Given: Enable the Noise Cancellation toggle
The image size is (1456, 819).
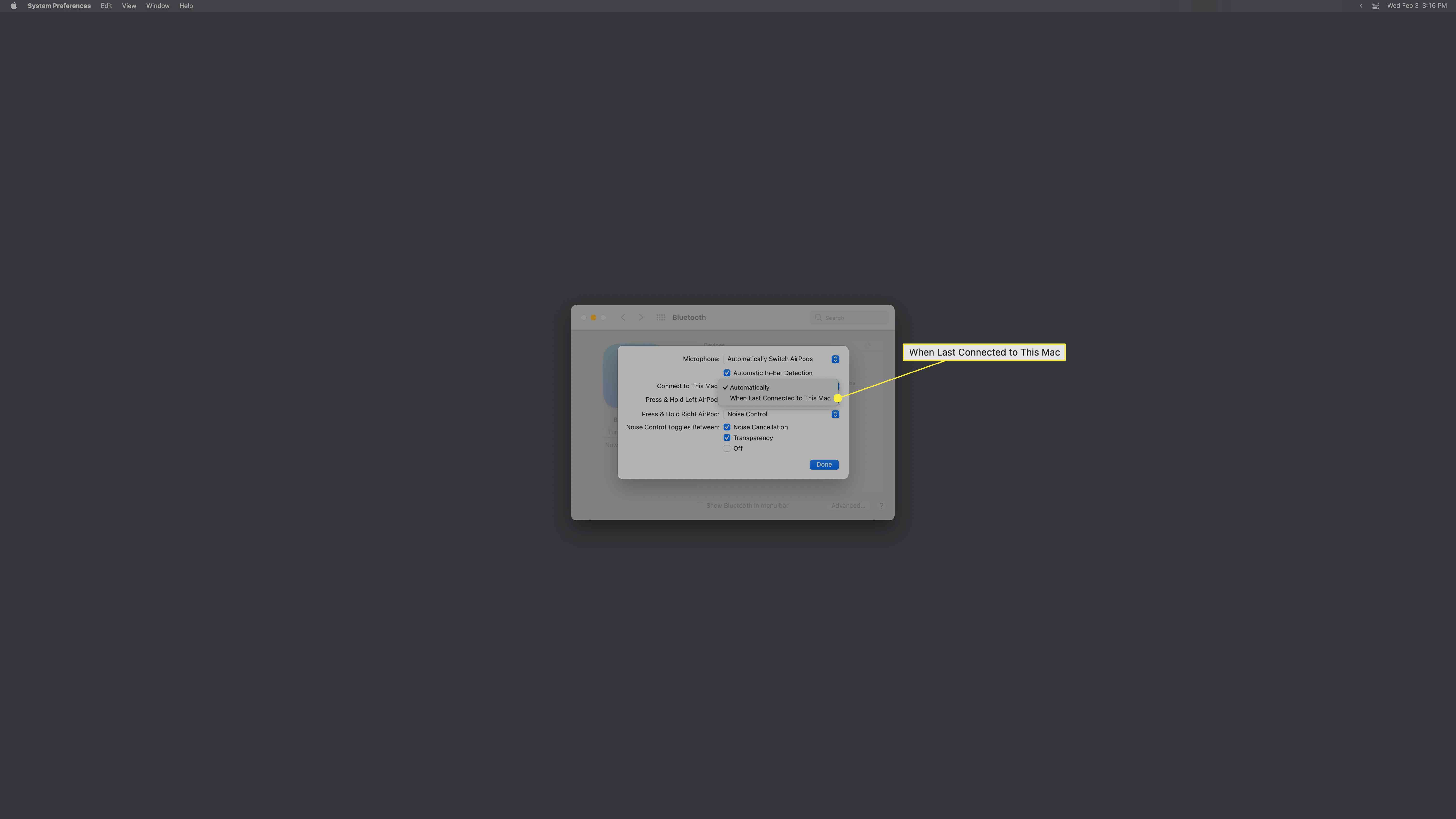Looking at the screenshot, I should pos(727,427).
